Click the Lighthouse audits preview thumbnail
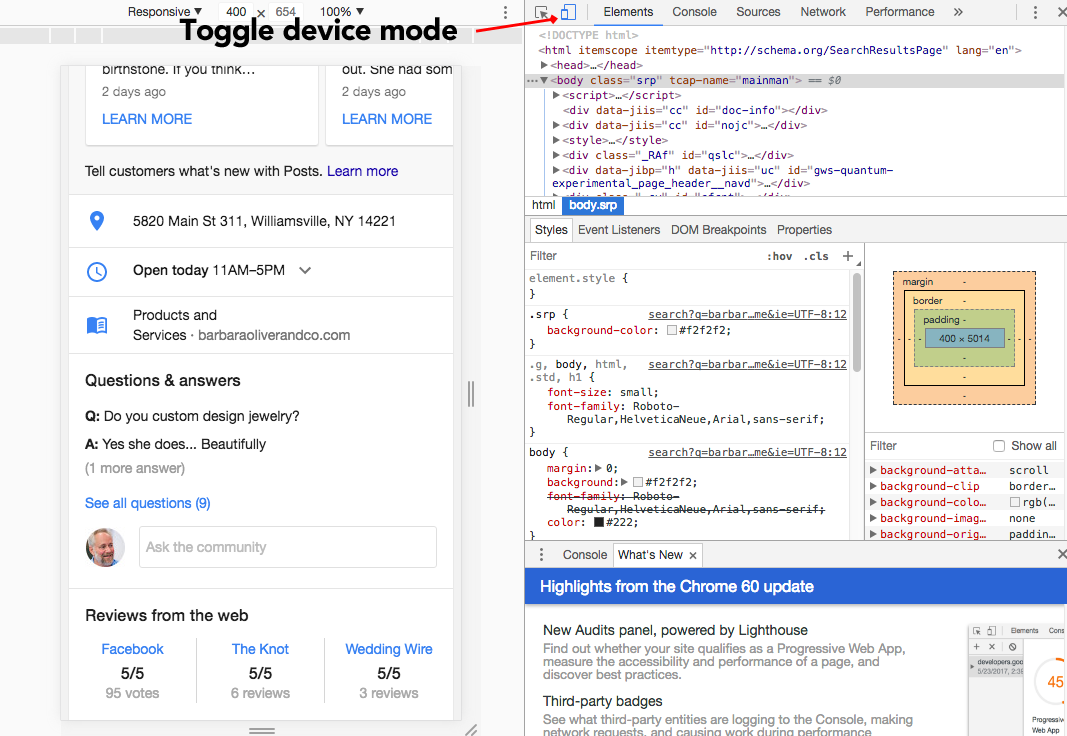Screen dimensions: 1067x736 click(1017, 680)
